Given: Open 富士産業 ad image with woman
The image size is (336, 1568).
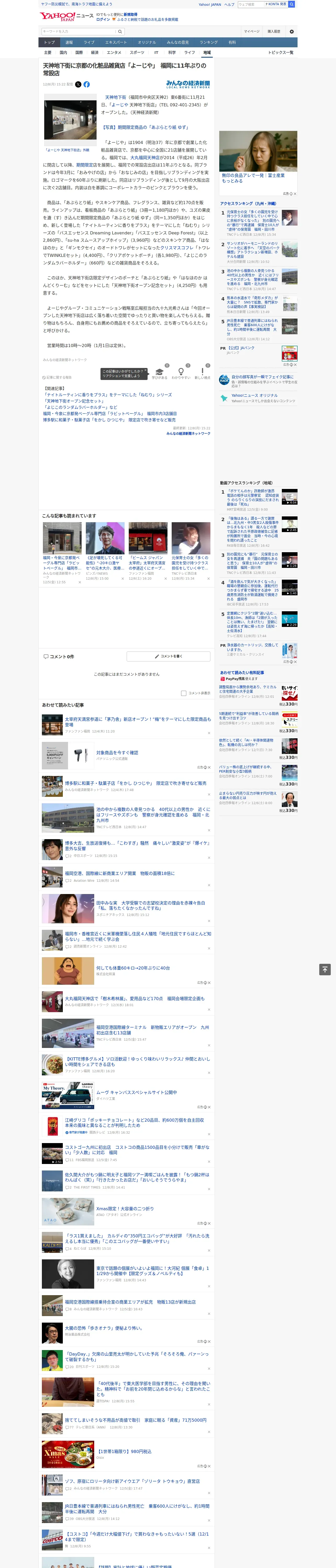Looking at the screenshot, I should pos(259,151).
